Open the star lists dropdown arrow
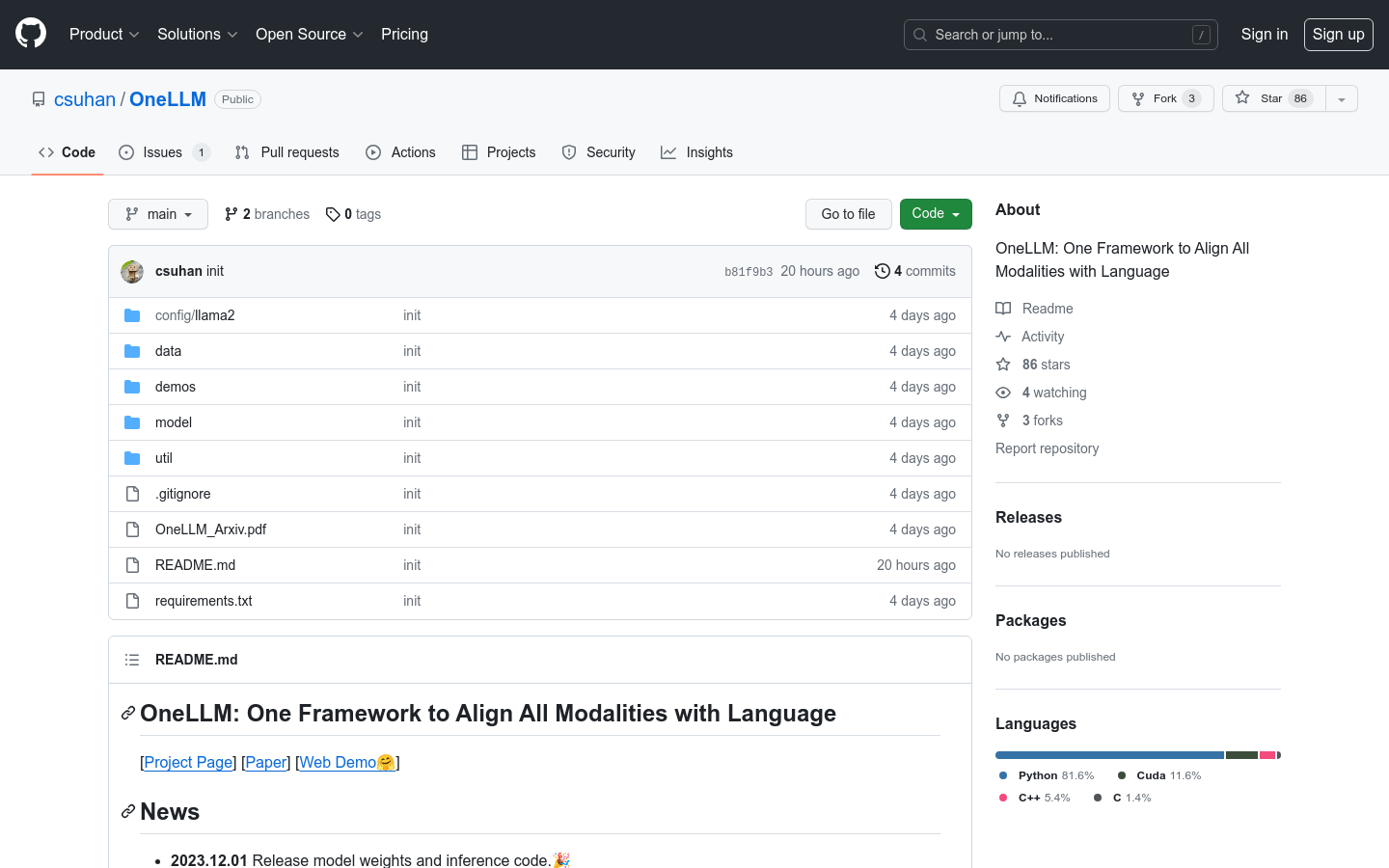Viewport: 1389px width, 868px height. click(x=1341, y=99)
